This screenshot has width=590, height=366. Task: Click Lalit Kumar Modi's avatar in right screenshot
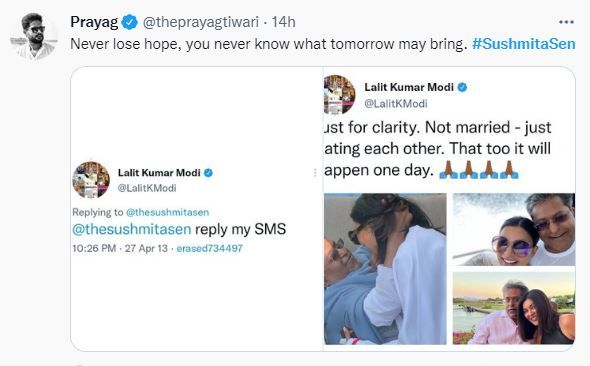[x=339, y=94]
